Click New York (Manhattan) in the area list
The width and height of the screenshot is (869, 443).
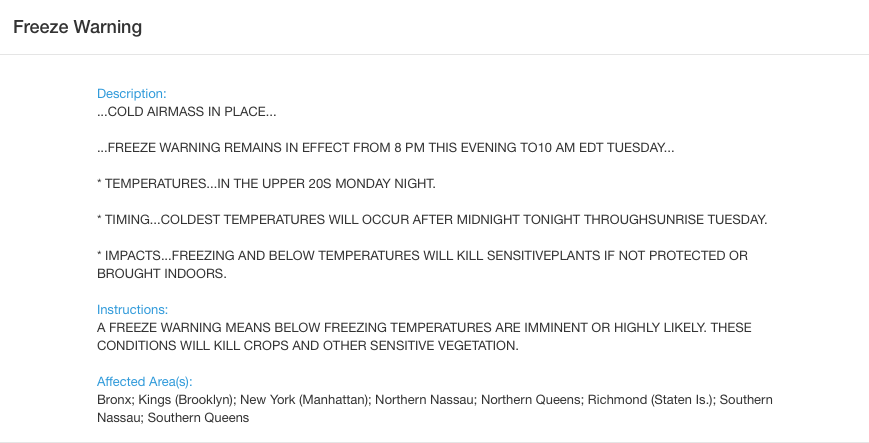click(x=304, y=400)
